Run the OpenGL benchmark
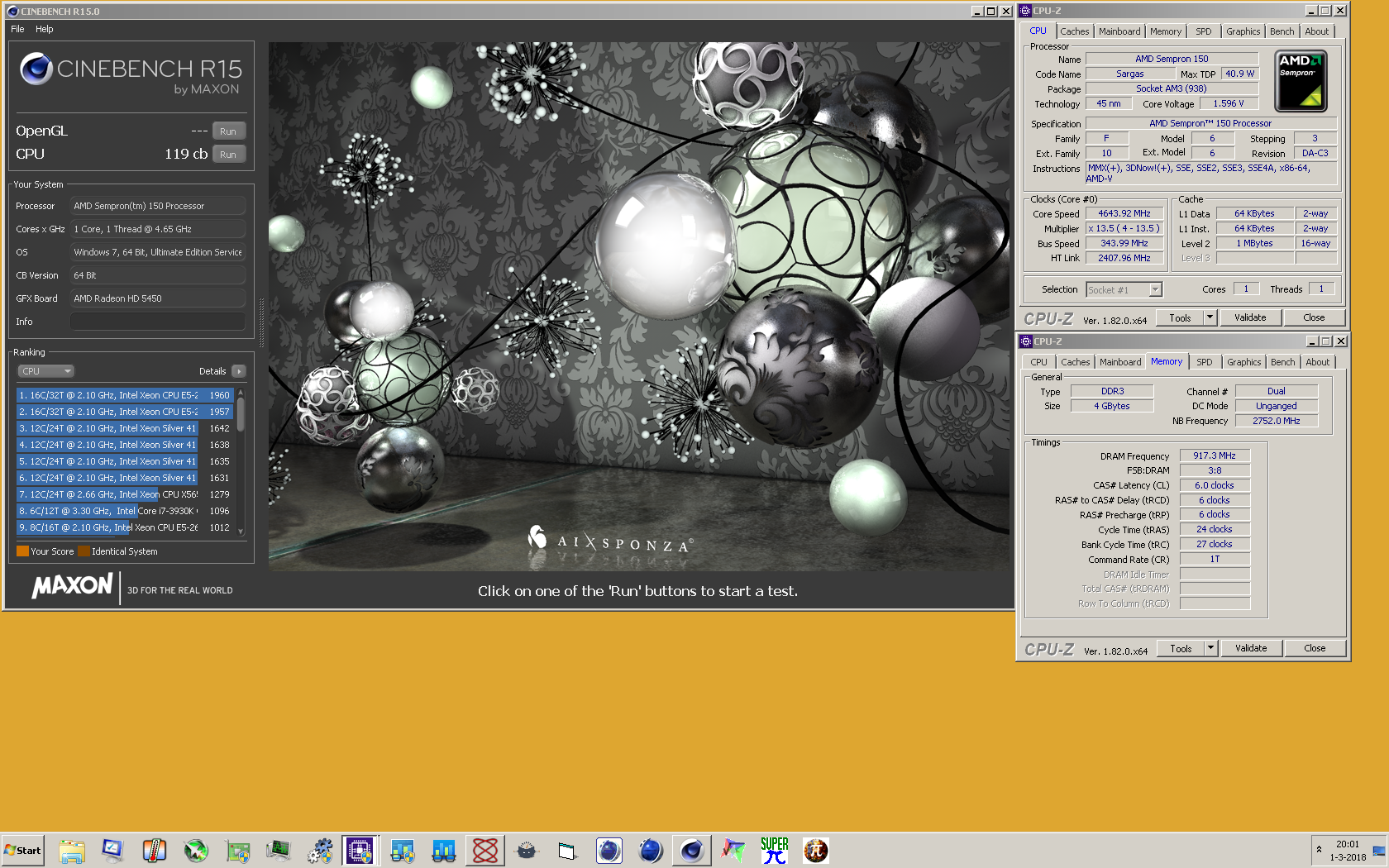Viewport: 1389px width, 868px height. click(228, 131)
